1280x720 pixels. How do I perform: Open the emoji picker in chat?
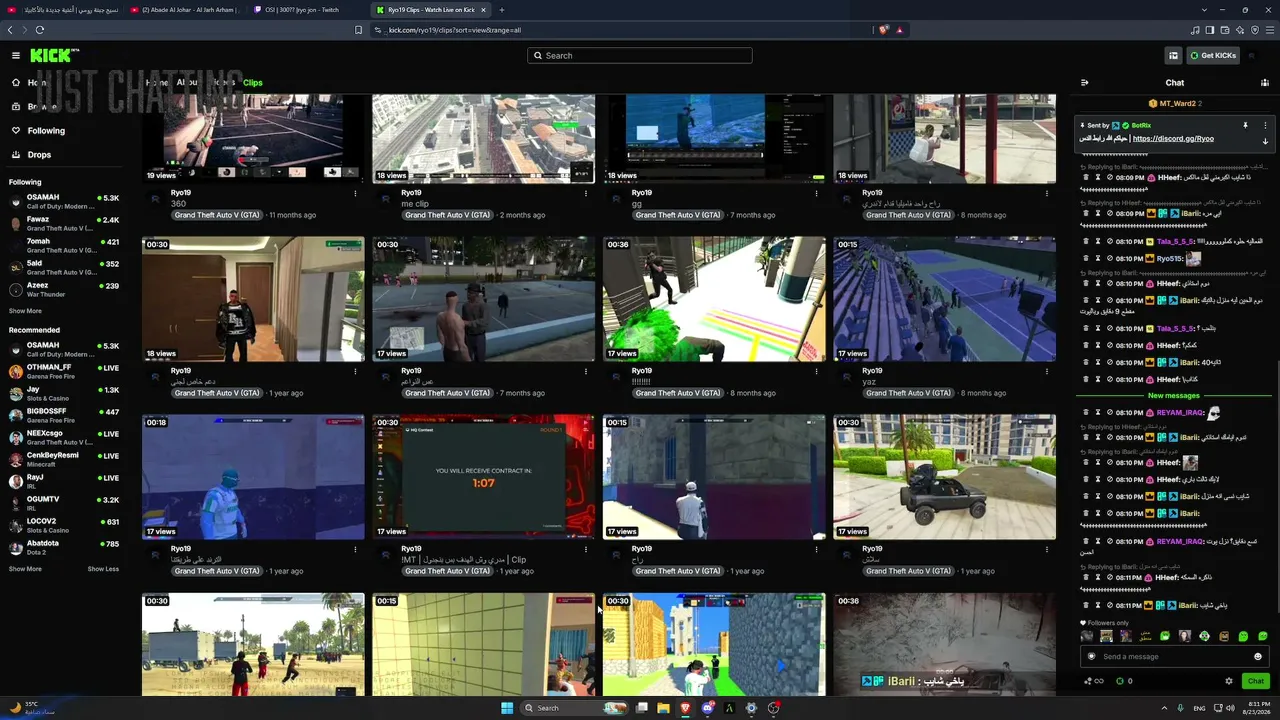point(1258,656)
